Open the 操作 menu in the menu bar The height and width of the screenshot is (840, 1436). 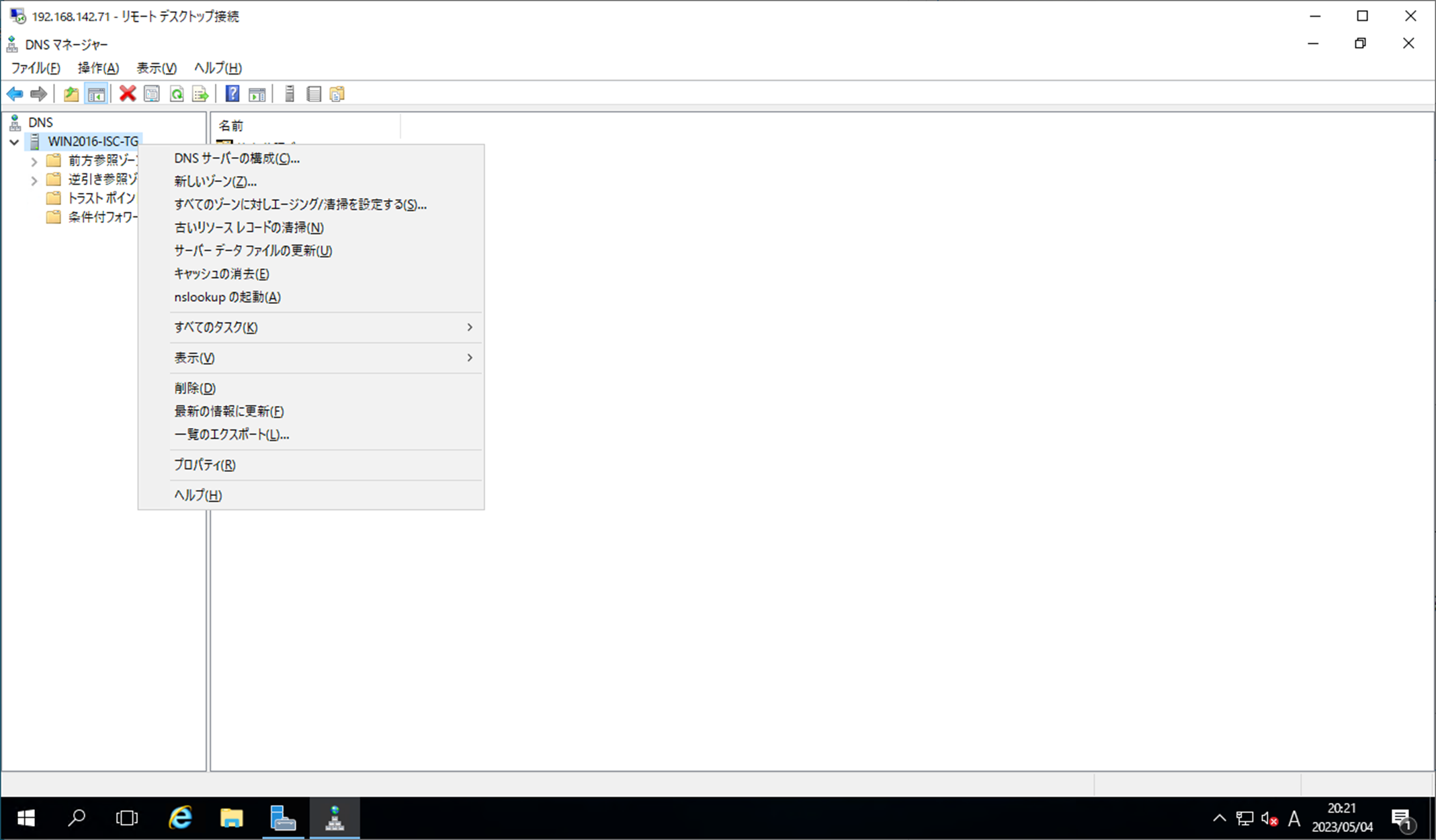98,68
